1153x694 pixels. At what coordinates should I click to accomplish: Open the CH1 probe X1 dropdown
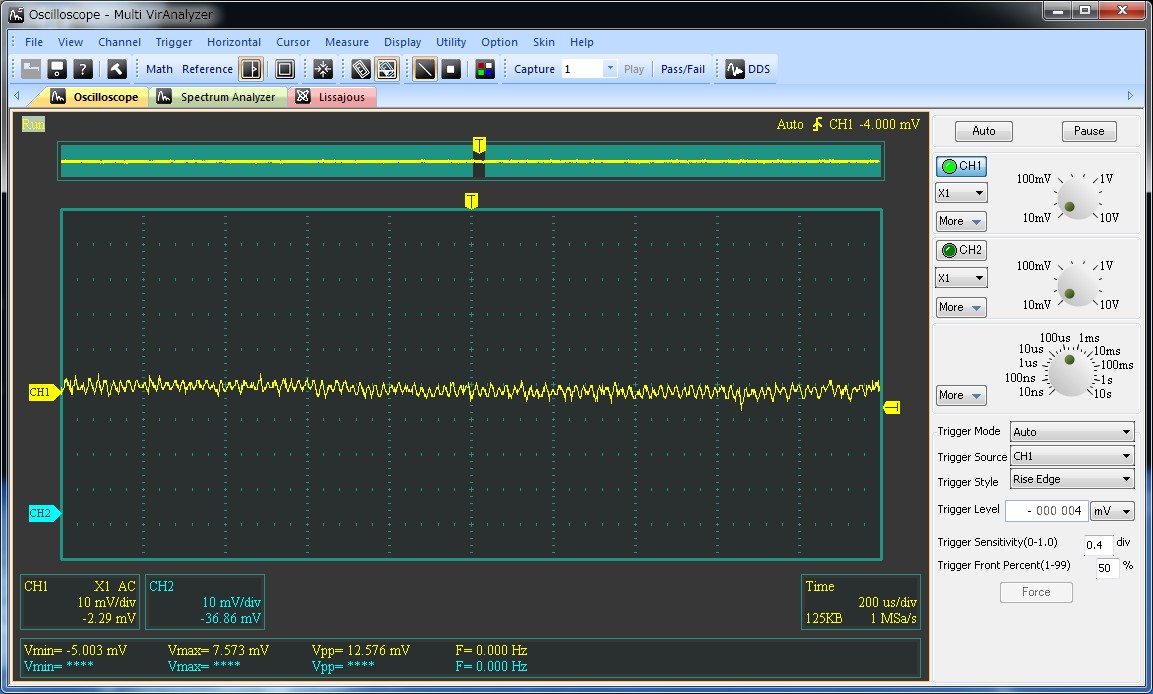tap(961, 193)
